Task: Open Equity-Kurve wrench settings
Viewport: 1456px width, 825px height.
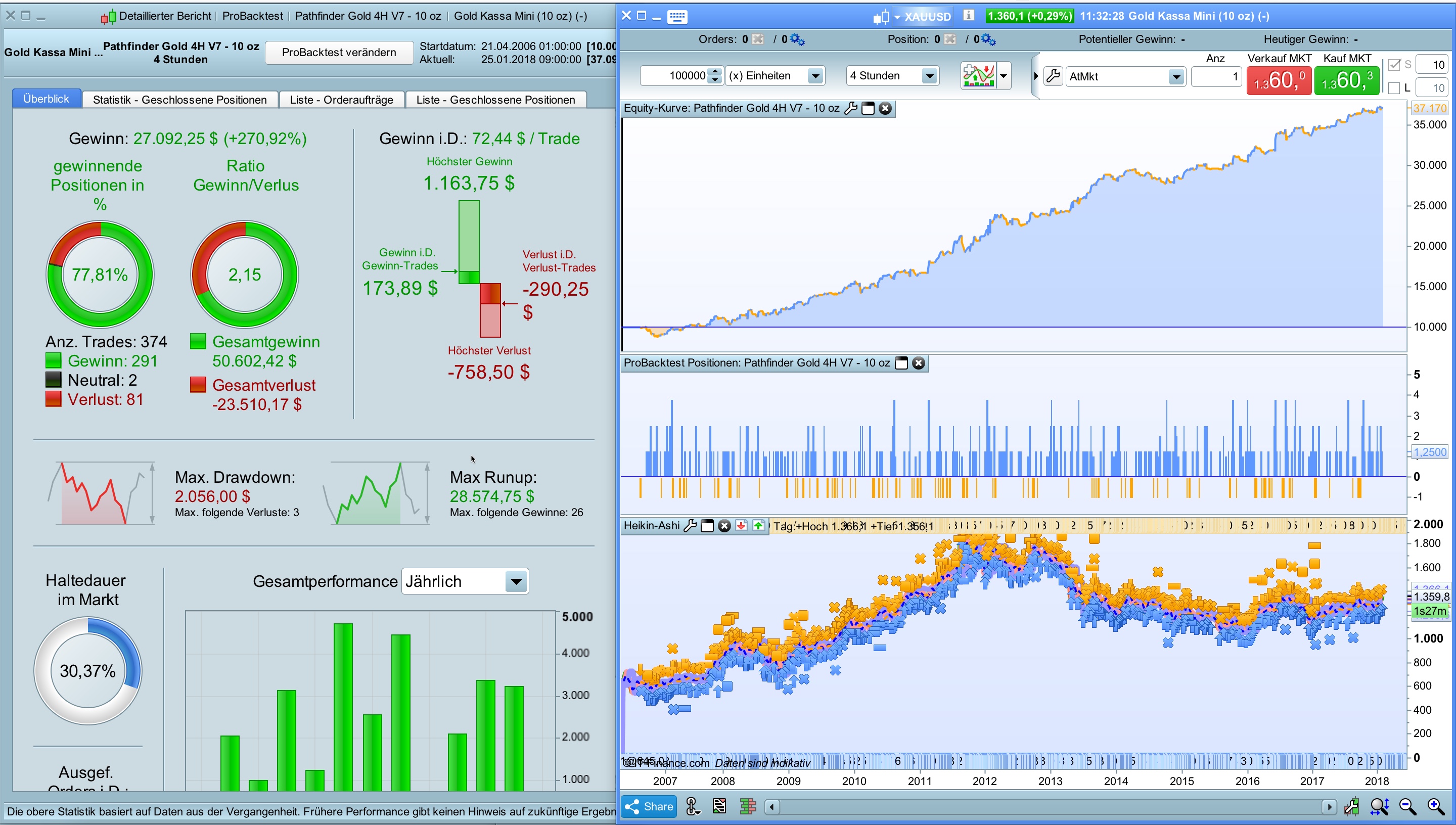Action: click(850, 108)
